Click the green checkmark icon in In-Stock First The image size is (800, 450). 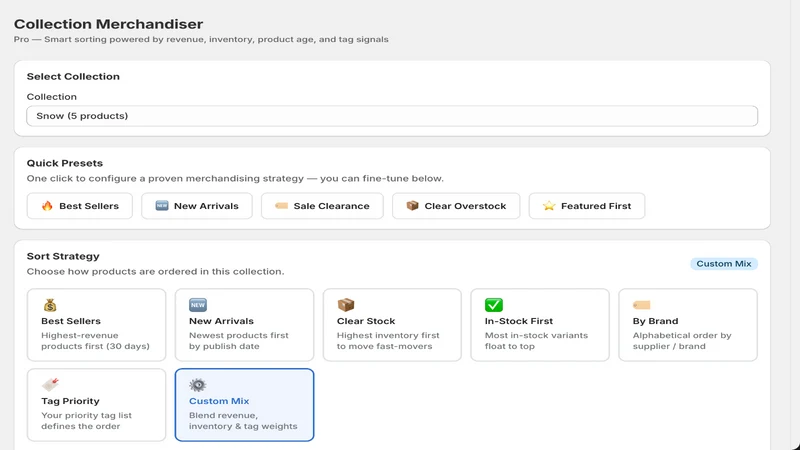(494, 305)
